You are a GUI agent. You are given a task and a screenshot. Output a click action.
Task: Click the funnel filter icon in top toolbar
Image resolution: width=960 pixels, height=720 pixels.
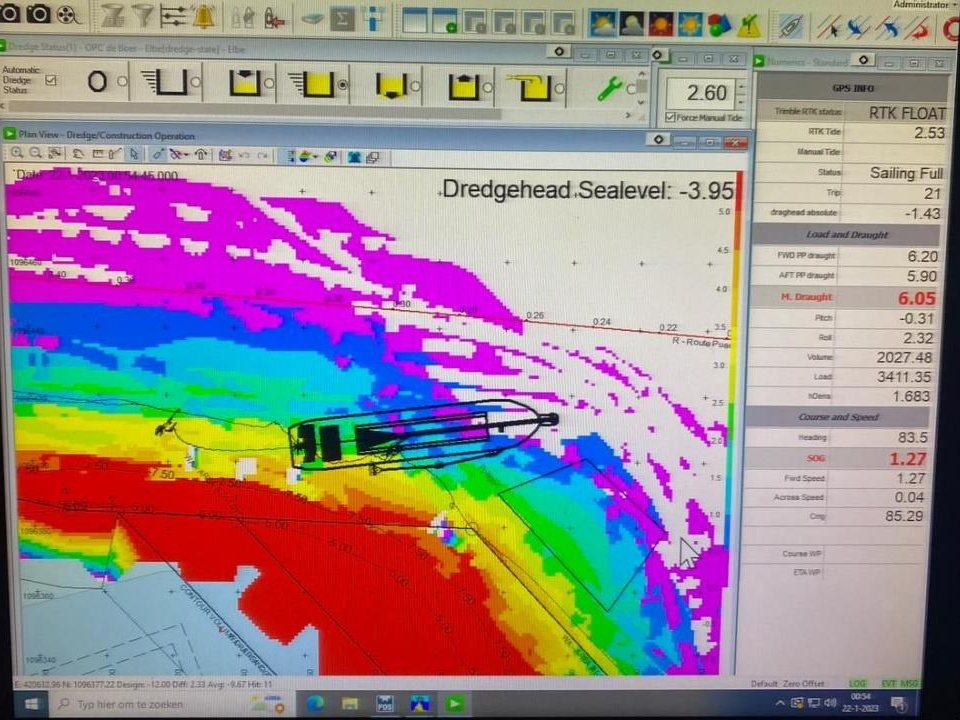pyautogui.click(x=143, y=15)
